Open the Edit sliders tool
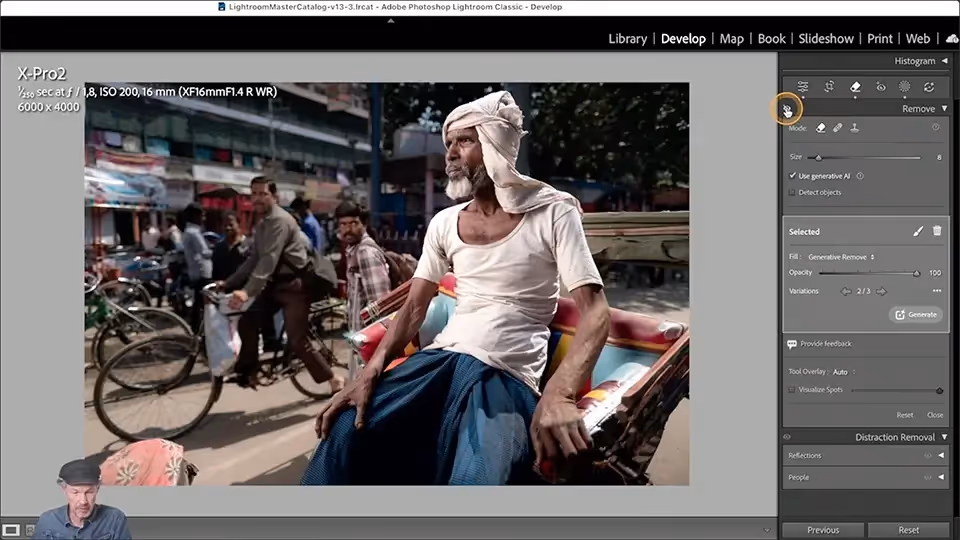Image resolution: width=960 pixels, height=540 pixels. [803, 87]
